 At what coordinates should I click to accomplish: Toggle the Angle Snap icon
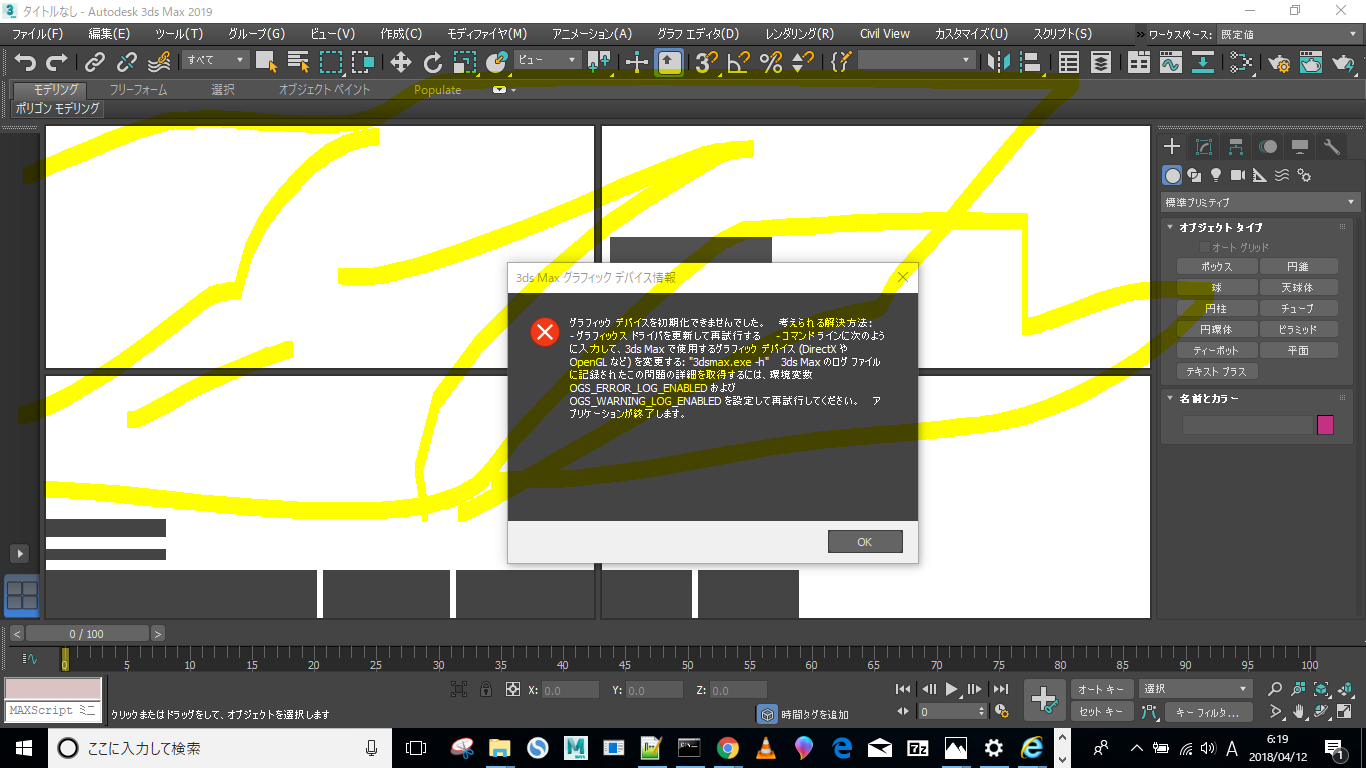739,62
